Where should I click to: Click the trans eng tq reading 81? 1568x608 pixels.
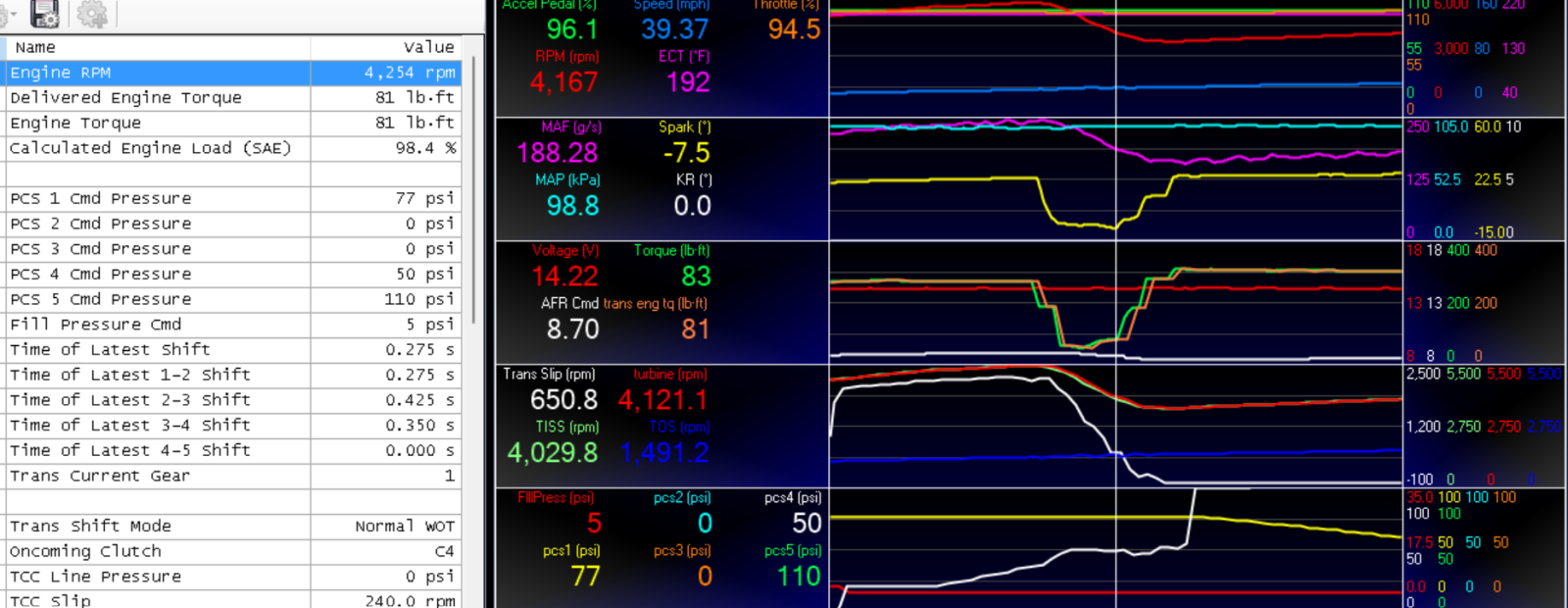[x=696, y=329]
